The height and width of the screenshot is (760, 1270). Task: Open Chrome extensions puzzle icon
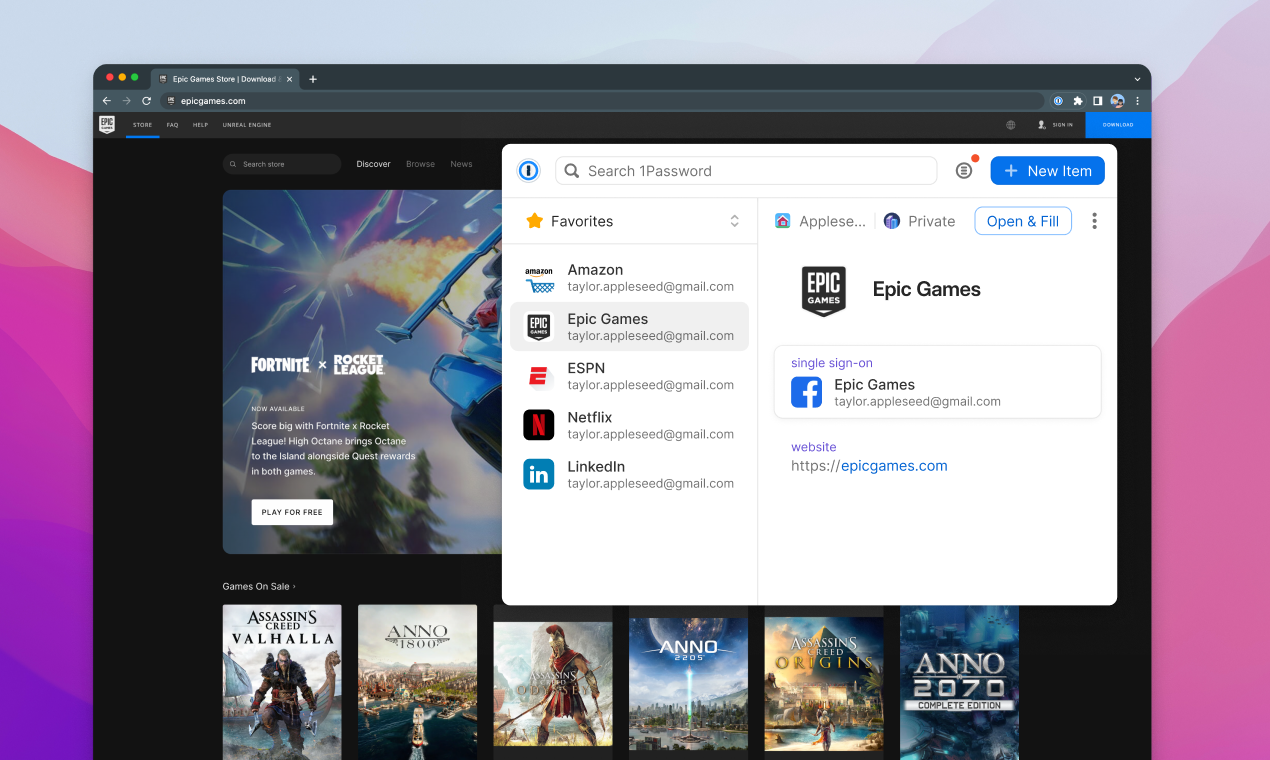[1078, 101]
